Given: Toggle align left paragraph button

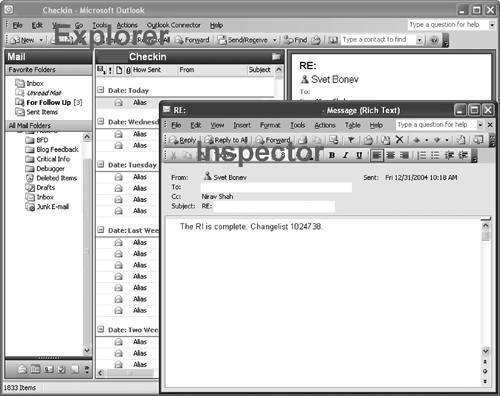Looking at the screenshot, I should 377,155.
